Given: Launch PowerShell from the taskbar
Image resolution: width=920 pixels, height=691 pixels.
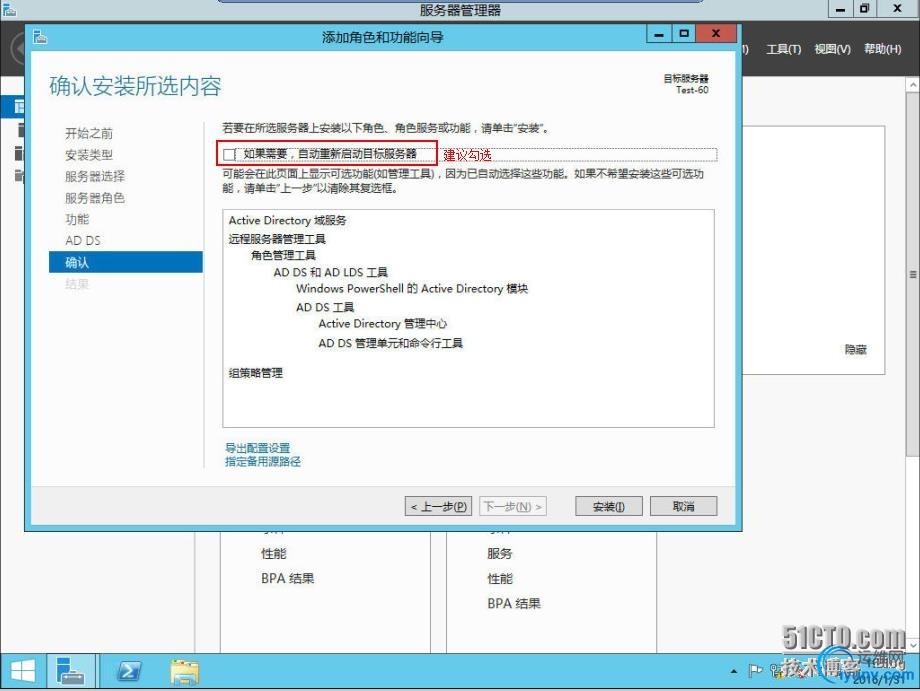Looking at the screenshot, I should point(129,671).
